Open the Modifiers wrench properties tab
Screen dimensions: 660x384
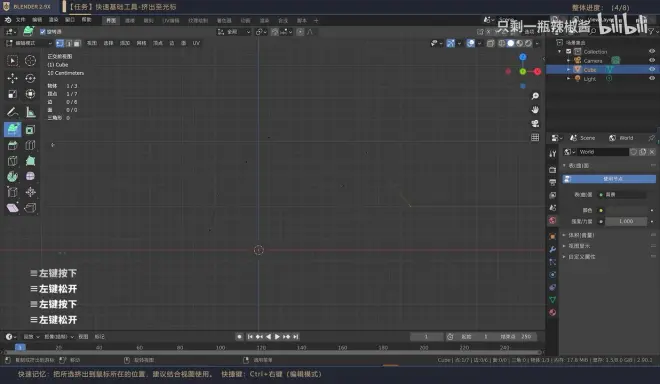coord(553,249)
